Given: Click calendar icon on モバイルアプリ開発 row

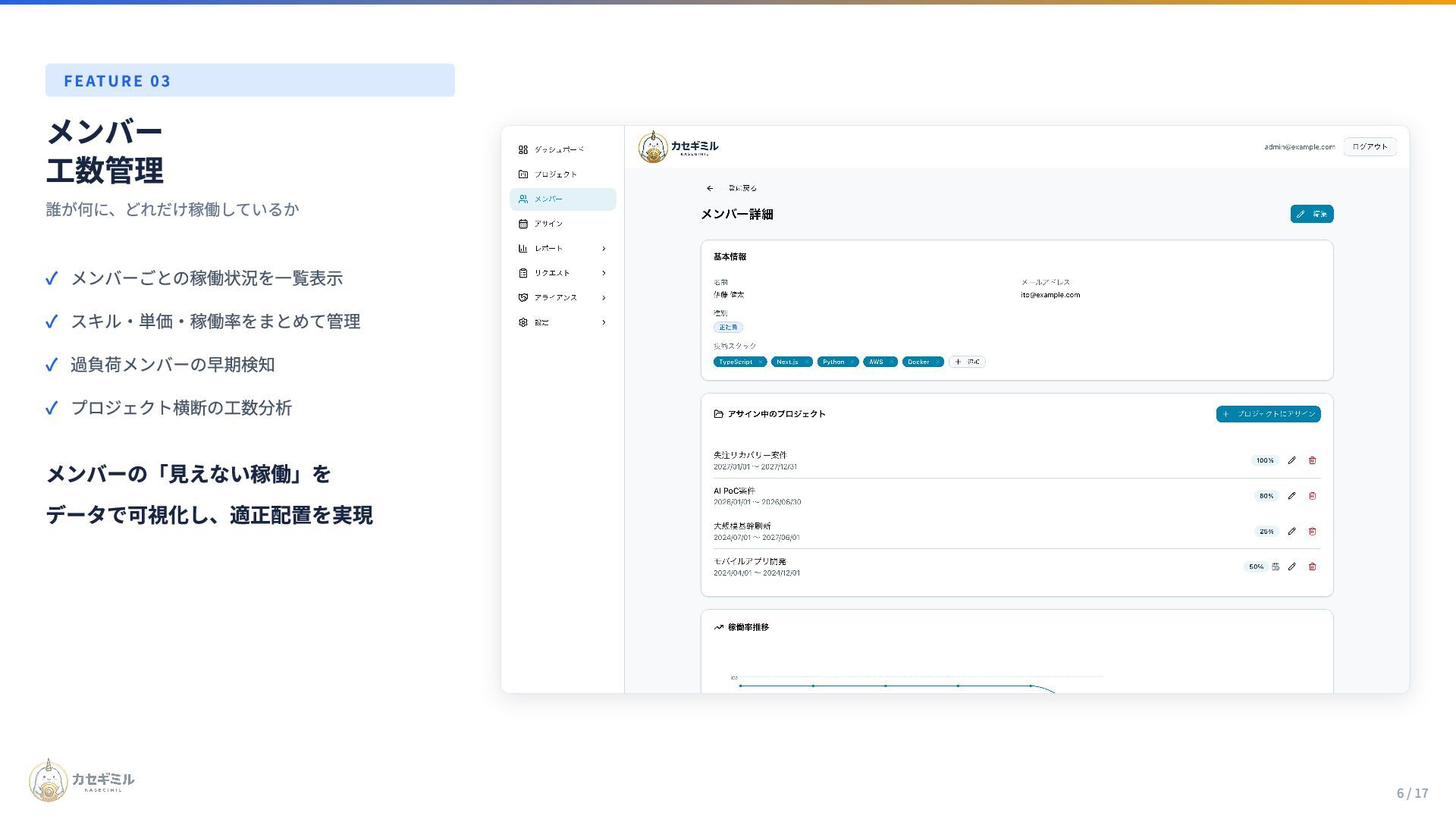Looking at the screenshot, I should click(1276, 566).
